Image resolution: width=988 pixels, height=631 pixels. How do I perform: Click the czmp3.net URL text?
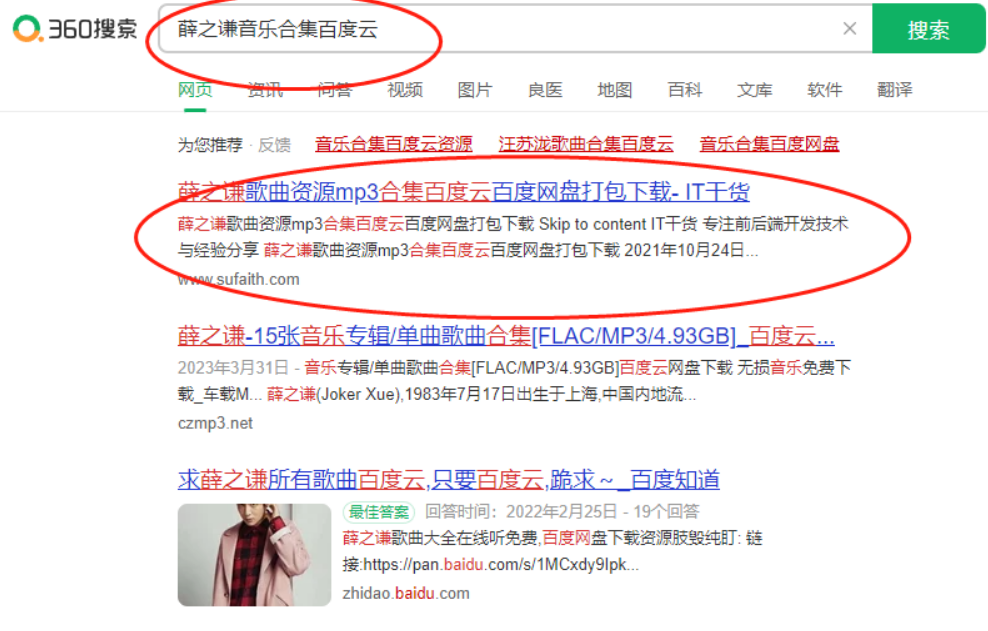215,423
